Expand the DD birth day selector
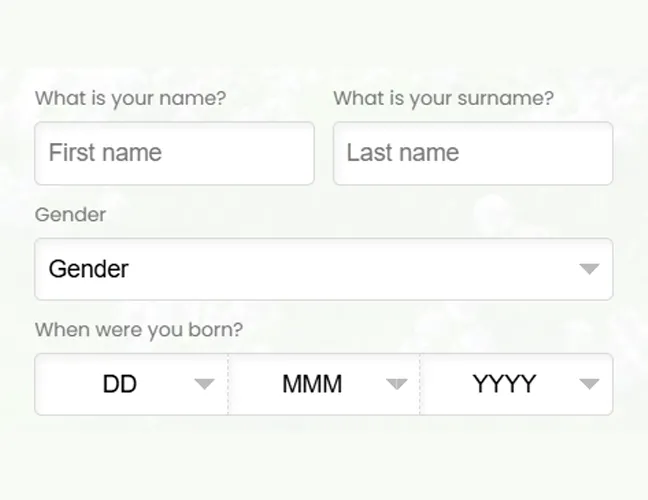Screen dimensions: 648x500 [131, 384]
